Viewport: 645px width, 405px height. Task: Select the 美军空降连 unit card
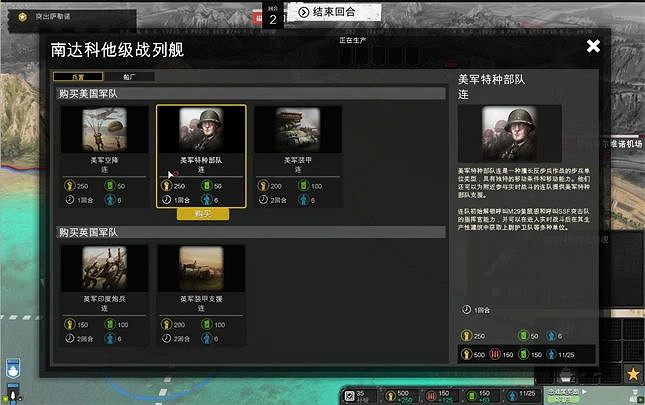click(x=104, y=156)
